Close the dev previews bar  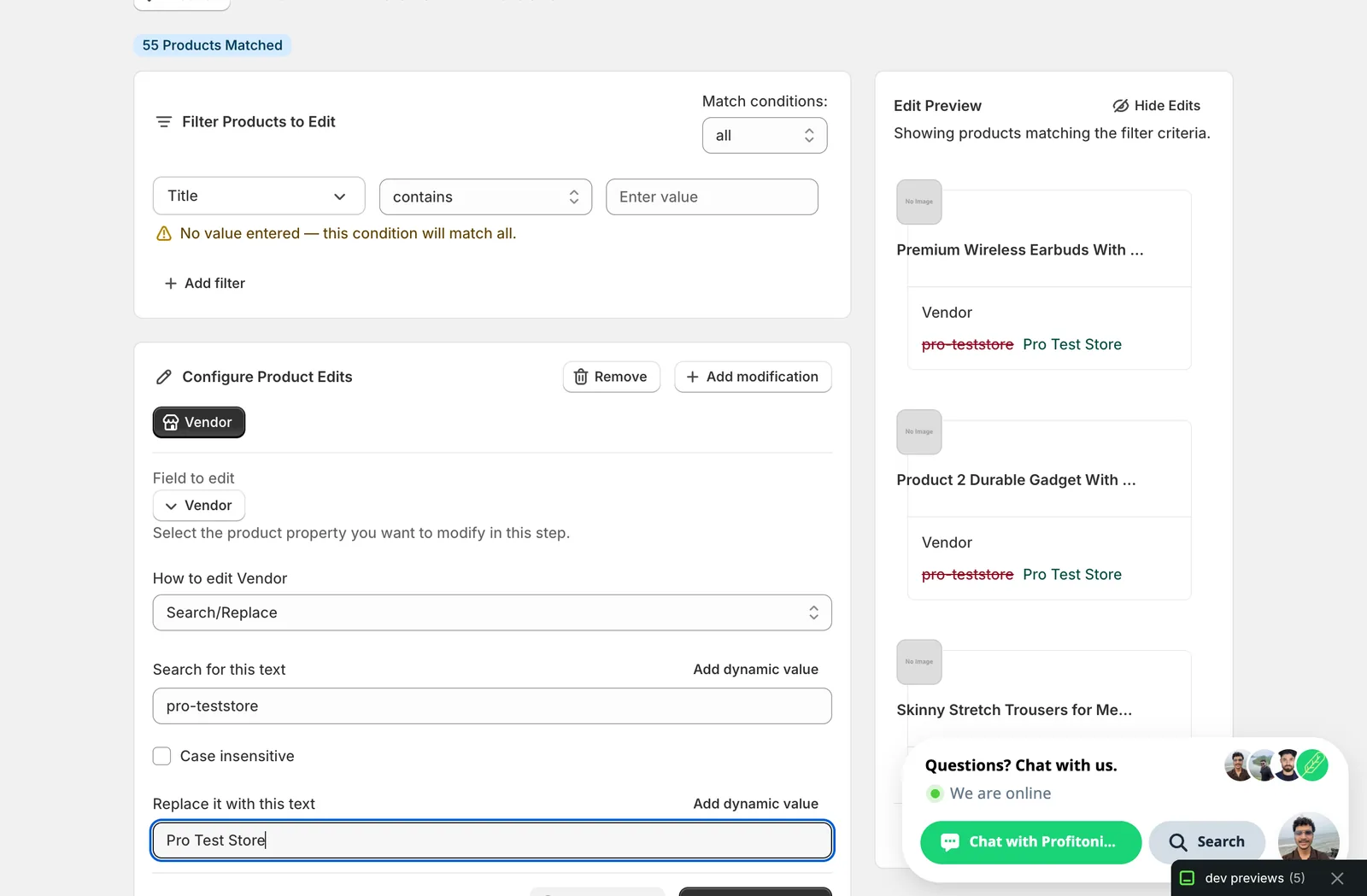[x=1338, y=878]
